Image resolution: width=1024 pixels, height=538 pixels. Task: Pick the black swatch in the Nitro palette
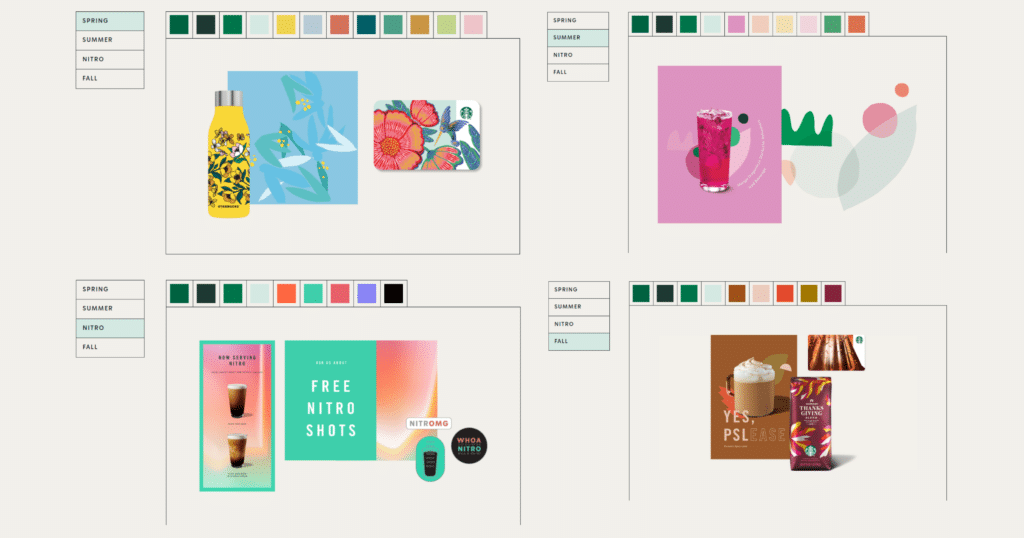pos(394,293)
